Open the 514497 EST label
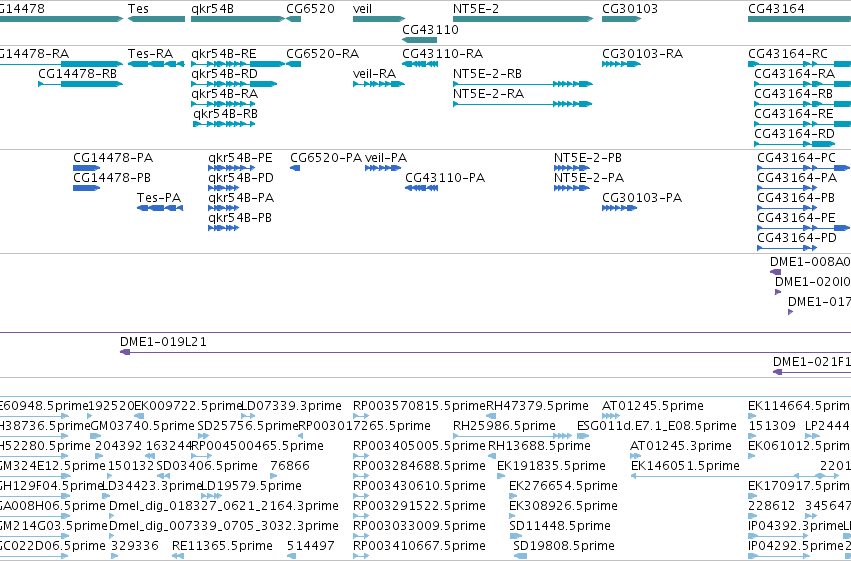This screenshot has height=561, width=851. [x=310, y=546]
